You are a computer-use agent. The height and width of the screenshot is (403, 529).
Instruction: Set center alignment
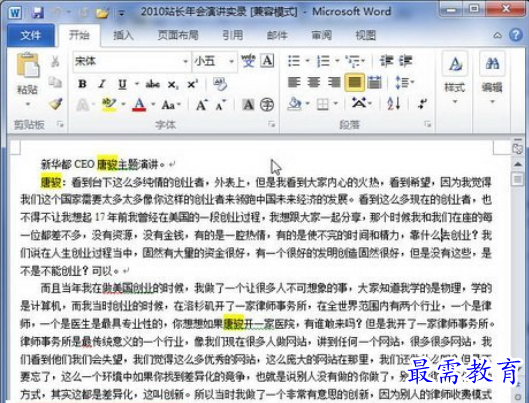(x=314, y=82)
